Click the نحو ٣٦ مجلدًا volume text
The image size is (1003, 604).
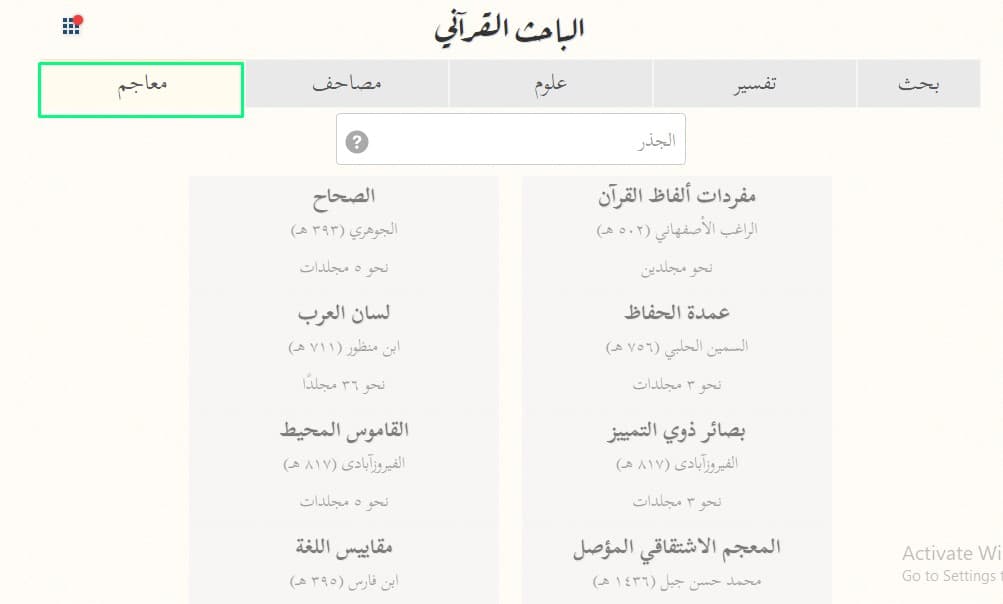coord(344,384)
